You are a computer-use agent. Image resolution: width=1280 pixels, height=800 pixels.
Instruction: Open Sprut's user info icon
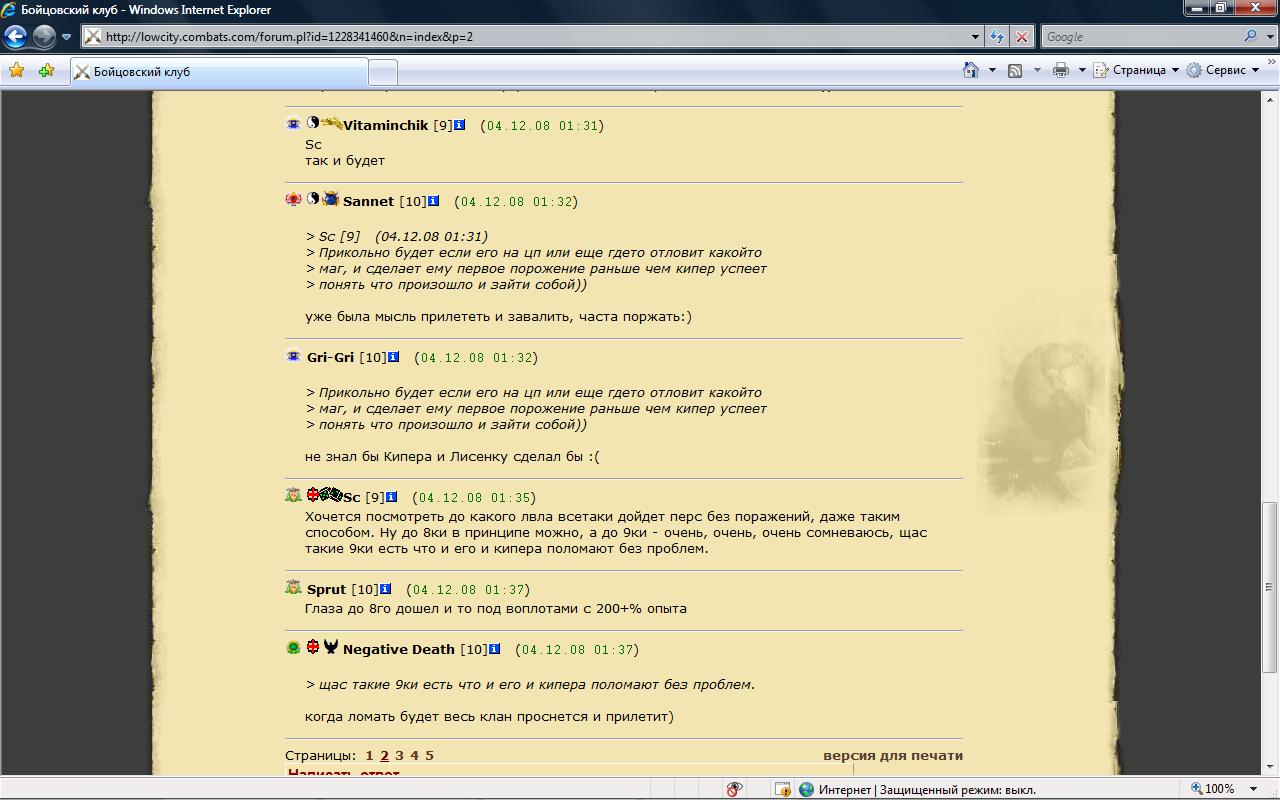click(x=386, y=589)
